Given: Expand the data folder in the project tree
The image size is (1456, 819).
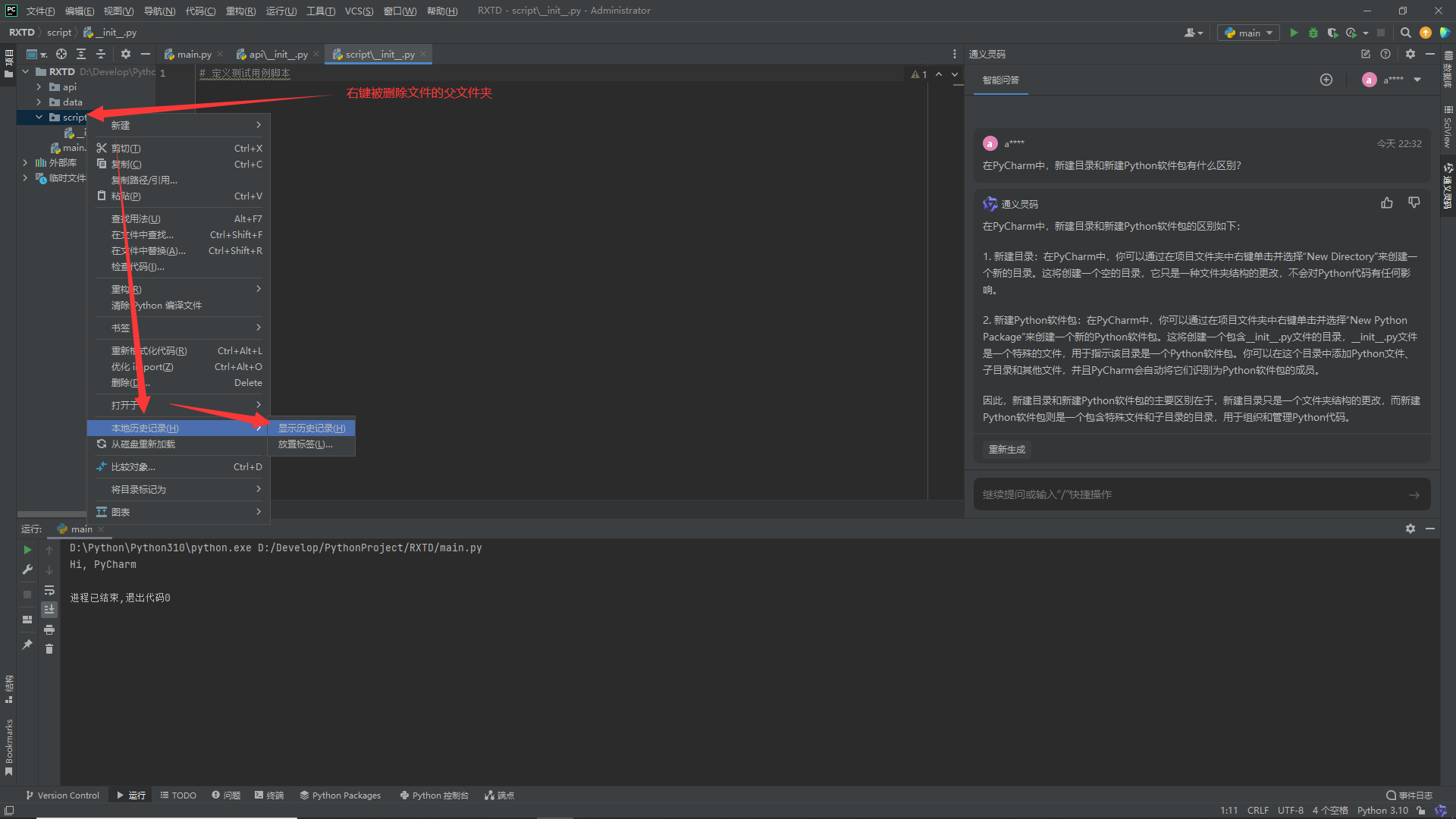Looking at the screenshot, I should pyautogui.click(x=39, y=102).
